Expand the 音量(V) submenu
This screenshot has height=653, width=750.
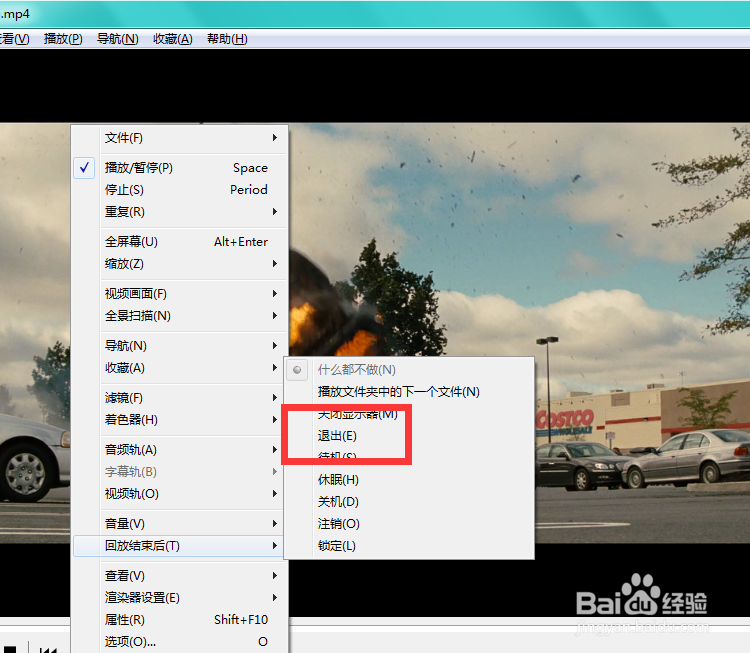click(x=180, y=524)
